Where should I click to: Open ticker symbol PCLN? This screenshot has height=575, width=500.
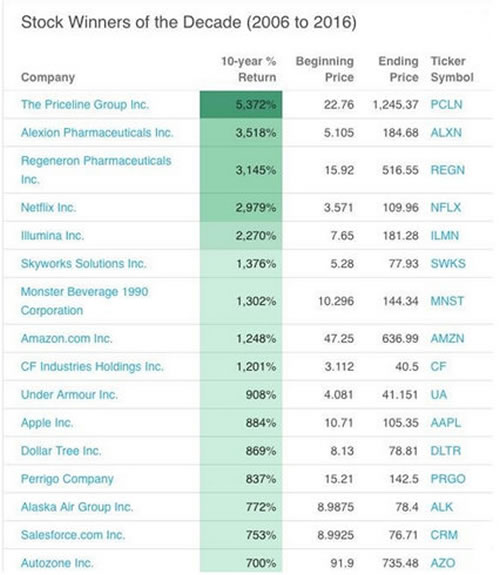(446, 105)
